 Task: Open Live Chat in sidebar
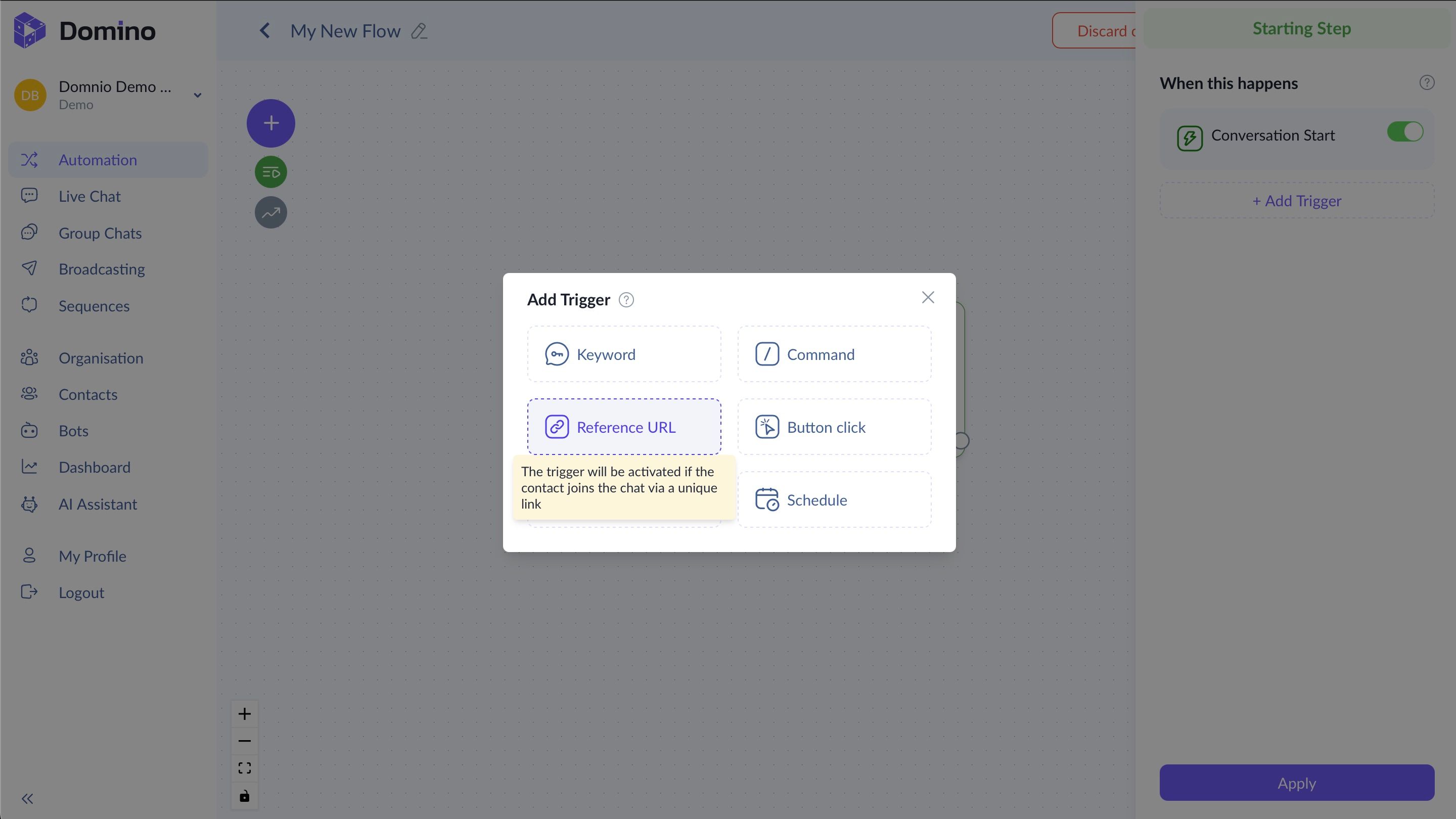pos(89,196)
